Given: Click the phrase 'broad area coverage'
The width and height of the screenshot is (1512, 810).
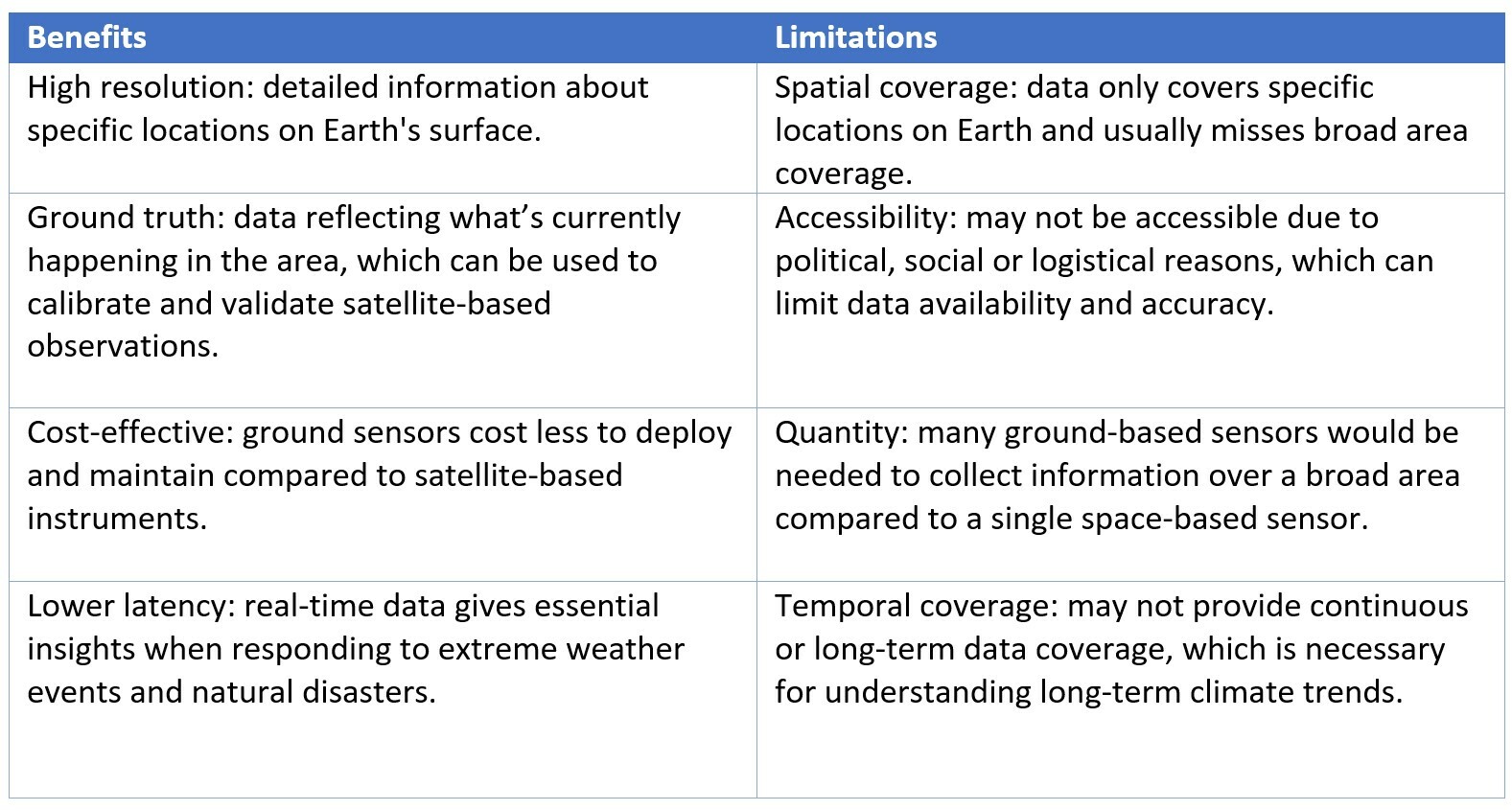Looking at the screenshot, I should 1122,151.
